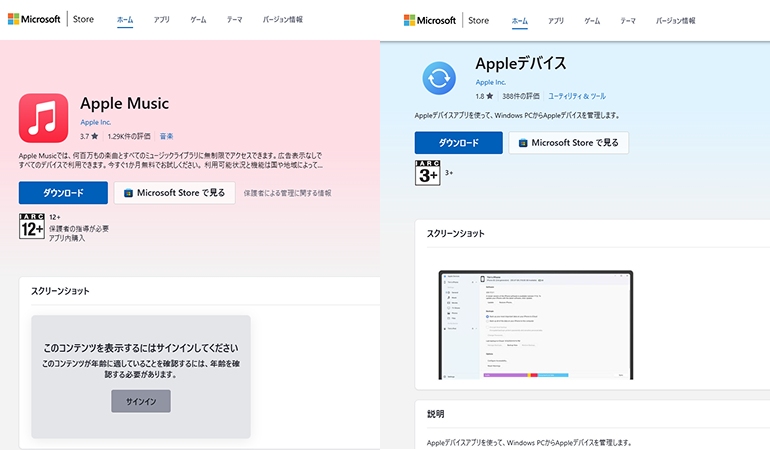Click the Microsoft logo on Apple Music page
This screenshot has width=770, height=450.
(34, 19)
